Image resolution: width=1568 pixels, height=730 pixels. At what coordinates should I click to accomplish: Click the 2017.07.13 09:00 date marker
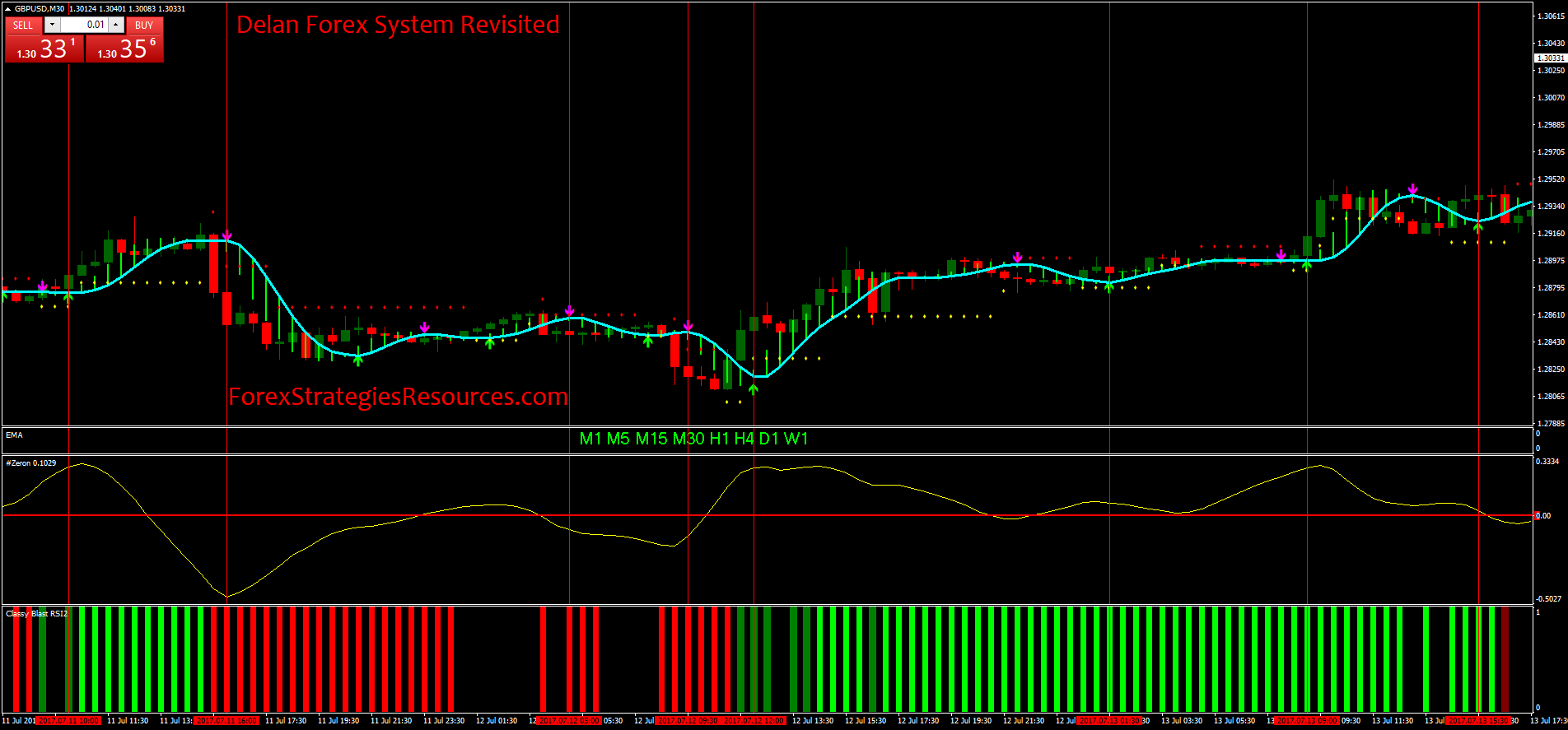(1307, 720)
